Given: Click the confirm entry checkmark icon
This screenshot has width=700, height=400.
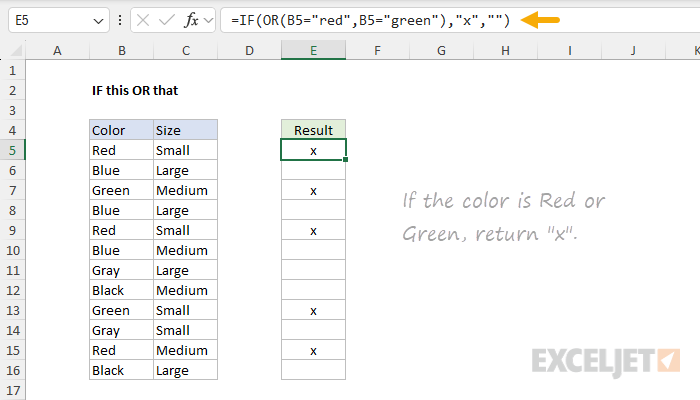Looking at the screenshot, I should [167, 20].
